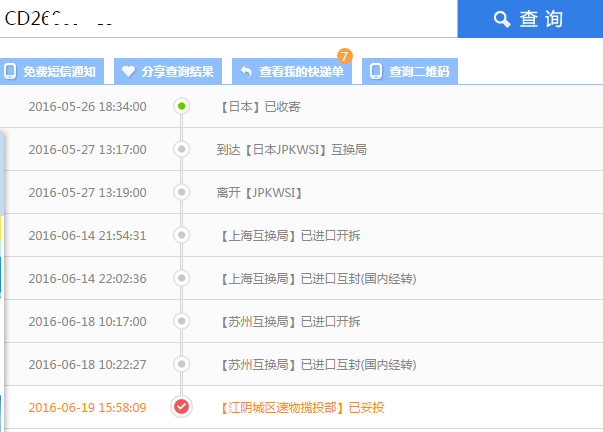Screen dimensions: 603x432
Task: Click the 查询 search button
Action: pos(530,18)
